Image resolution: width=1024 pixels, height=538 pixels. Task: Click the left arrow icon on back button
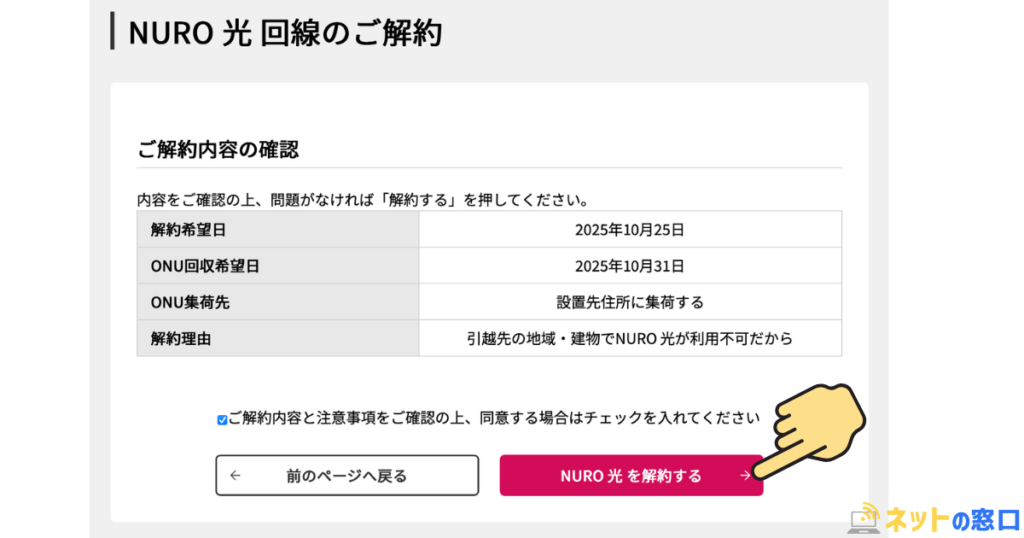tap(235, 476)
